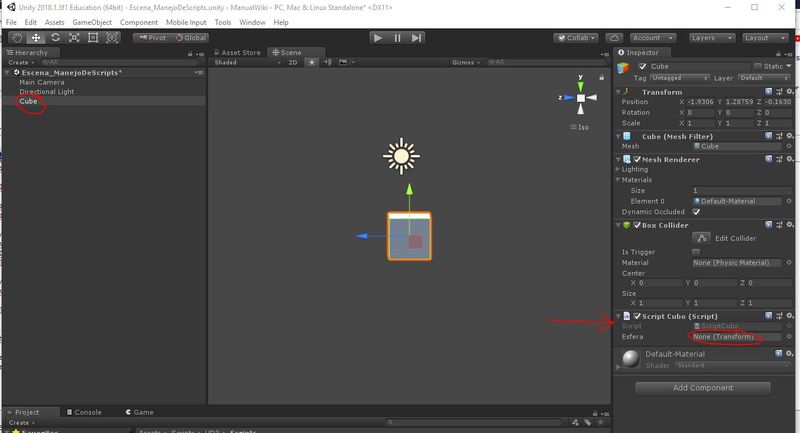Toggle Dynamic Occluded checkbox
The width and height of the screenshot is (800, 433).
(696, 212)
